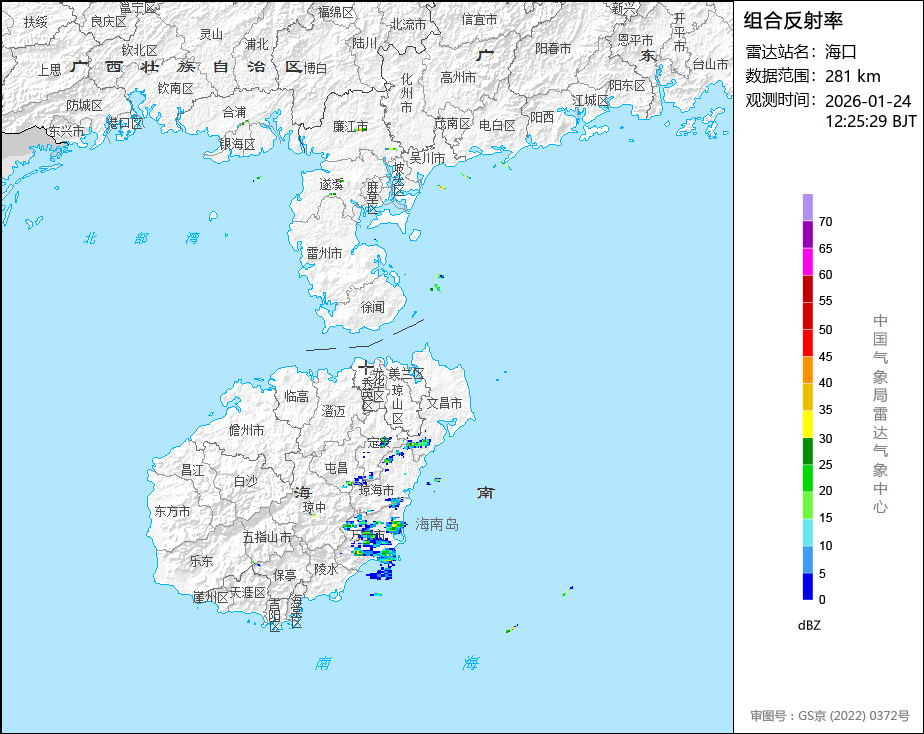Click the 281 km data range value
Screen dimensions: 924x734
coord(852,76)
